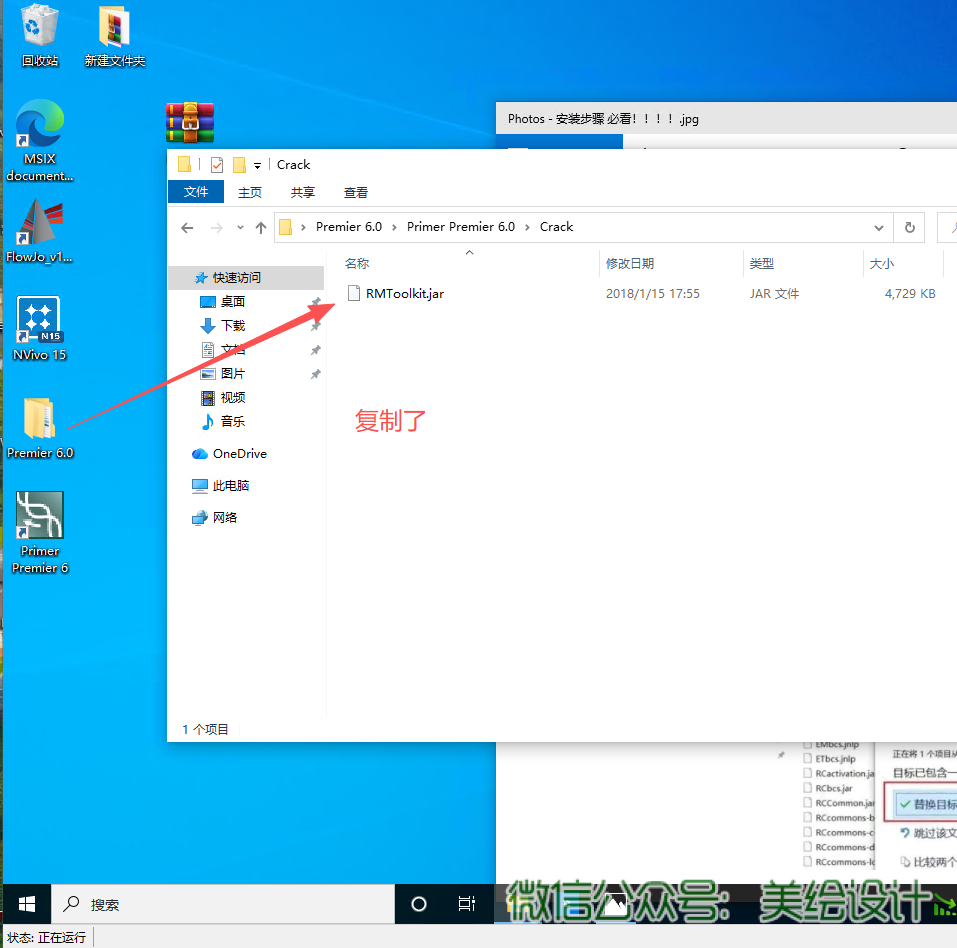
Task: Select the Premier 6.0 folder on desktop
Action: tap(40, 419)
